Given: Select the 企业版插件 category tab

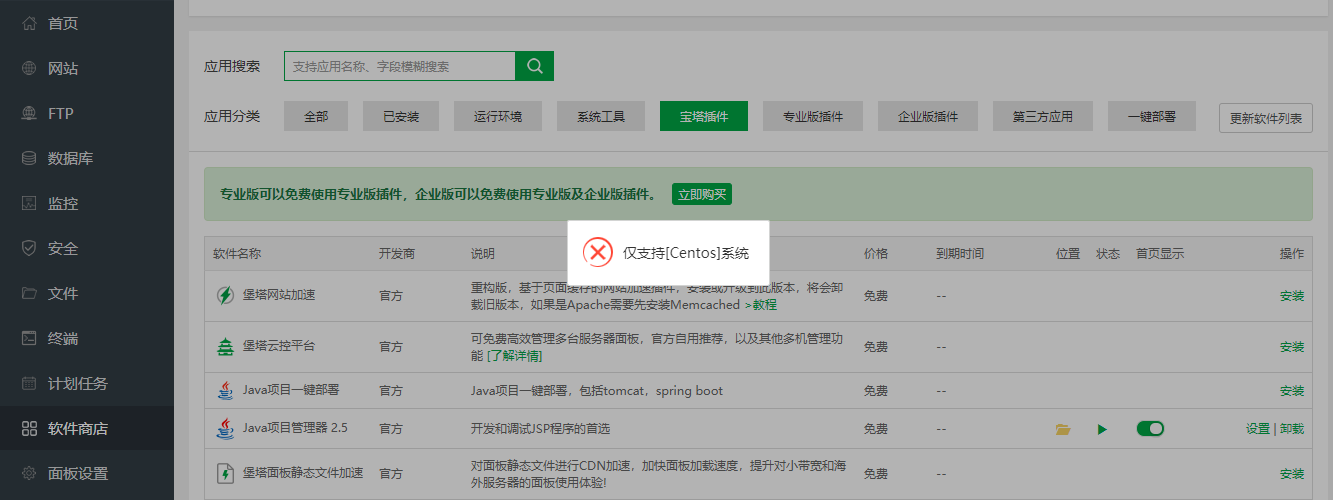Looking at the screenshot, I should (928, 116).
